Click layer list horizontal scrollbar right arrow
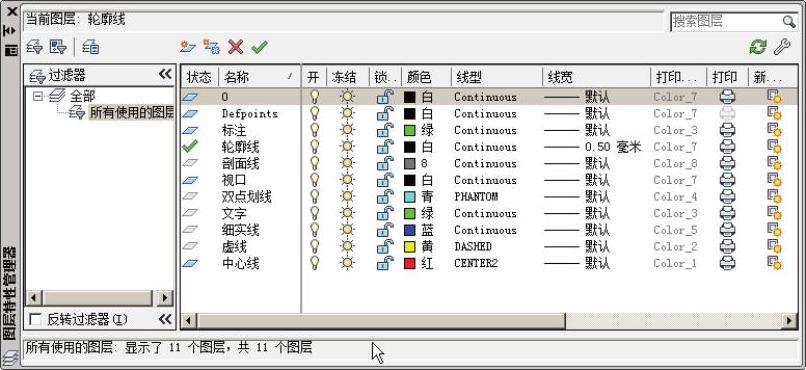Viewport: 806px width, 370px height. 789,321
